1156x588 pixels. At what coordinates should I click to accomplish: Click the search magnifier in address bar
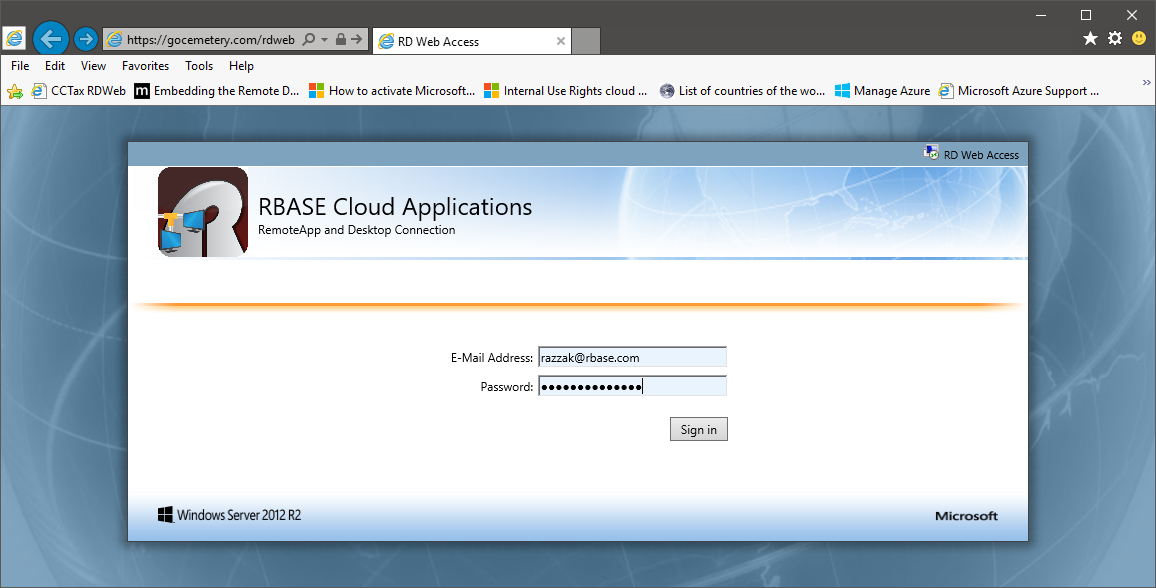pos(309,40)
